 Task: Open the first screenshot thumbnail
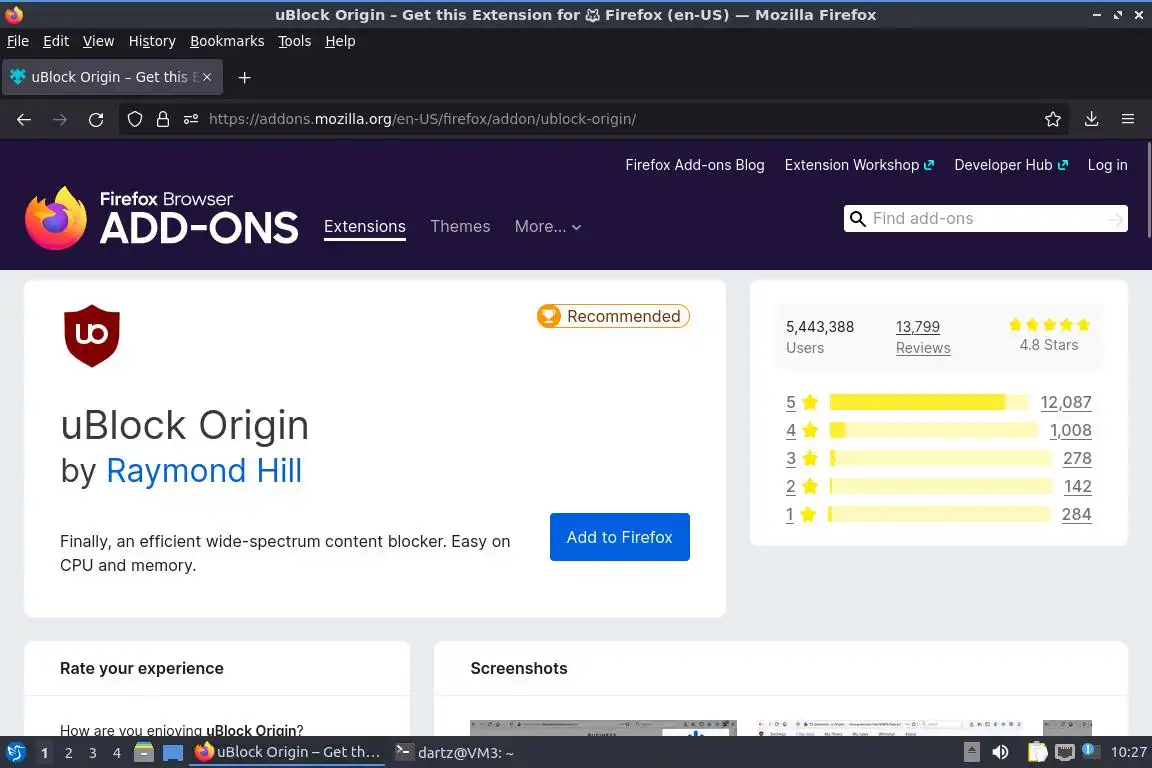tap(603, 728)
